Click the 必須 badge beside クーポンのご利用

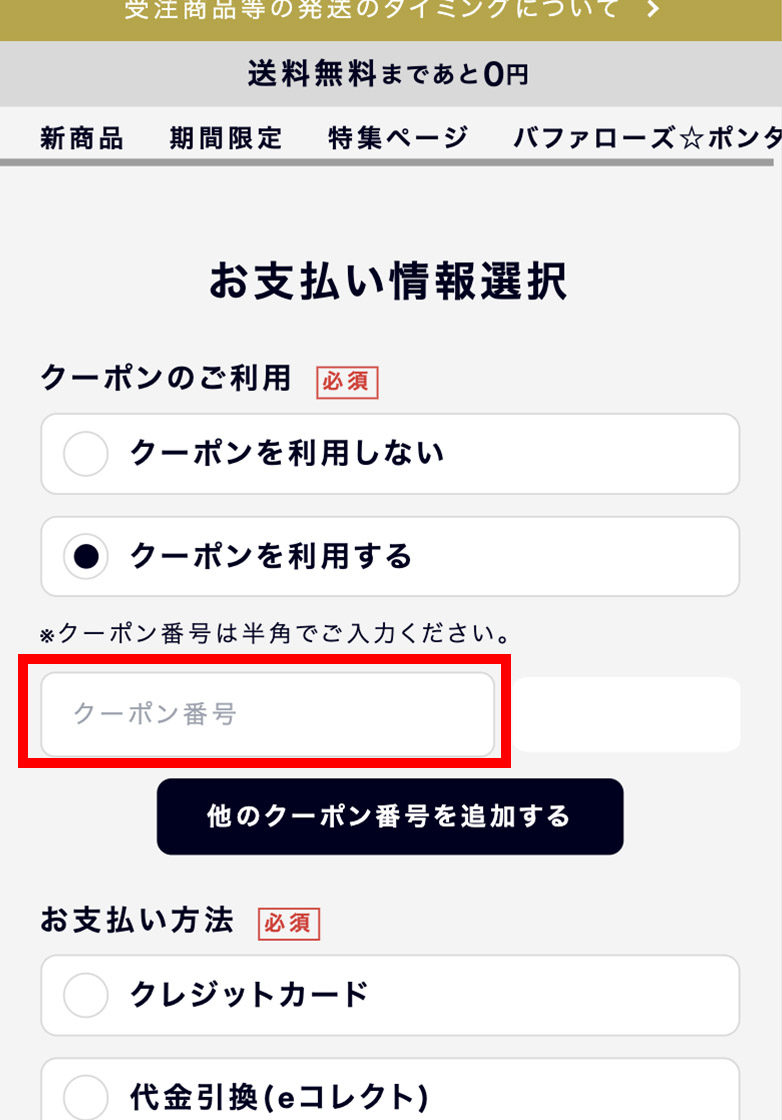[x=347, y=382]
